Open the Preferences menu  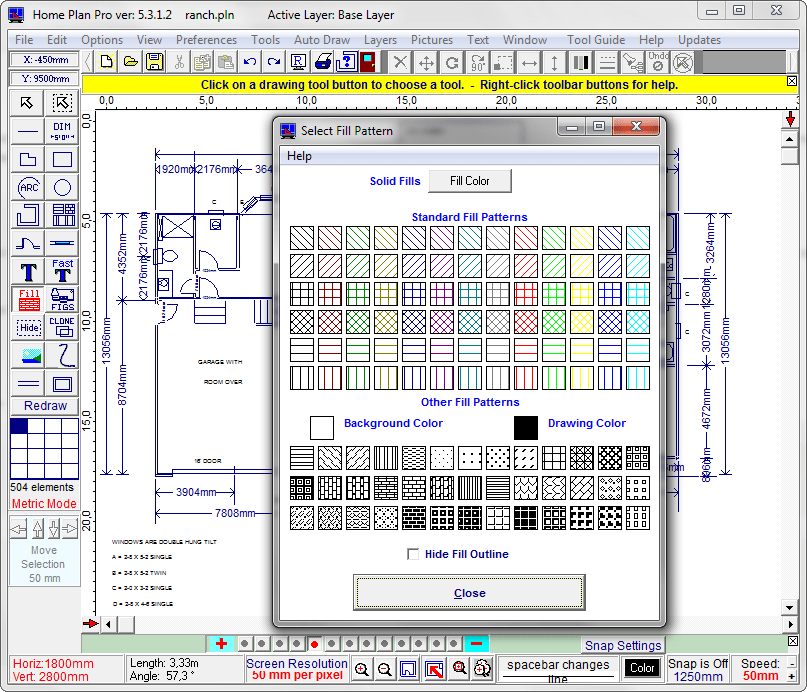206,40
